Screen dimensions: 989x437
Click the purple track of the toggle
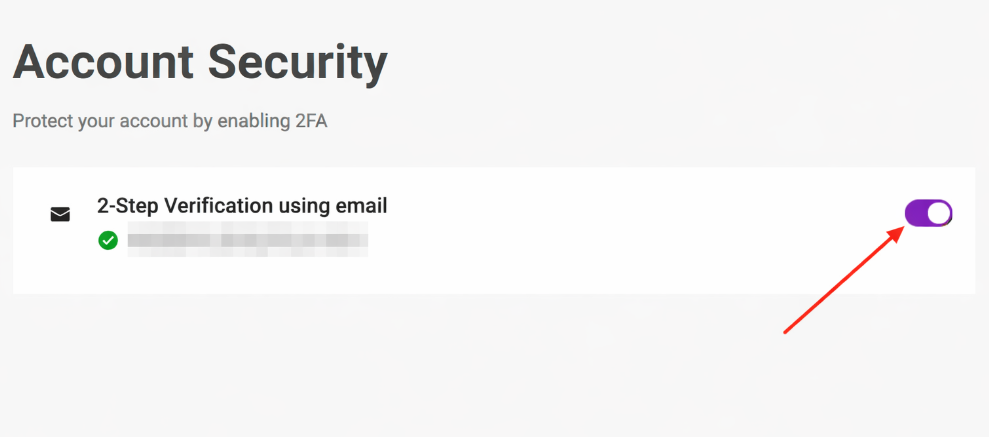(917, 213)
